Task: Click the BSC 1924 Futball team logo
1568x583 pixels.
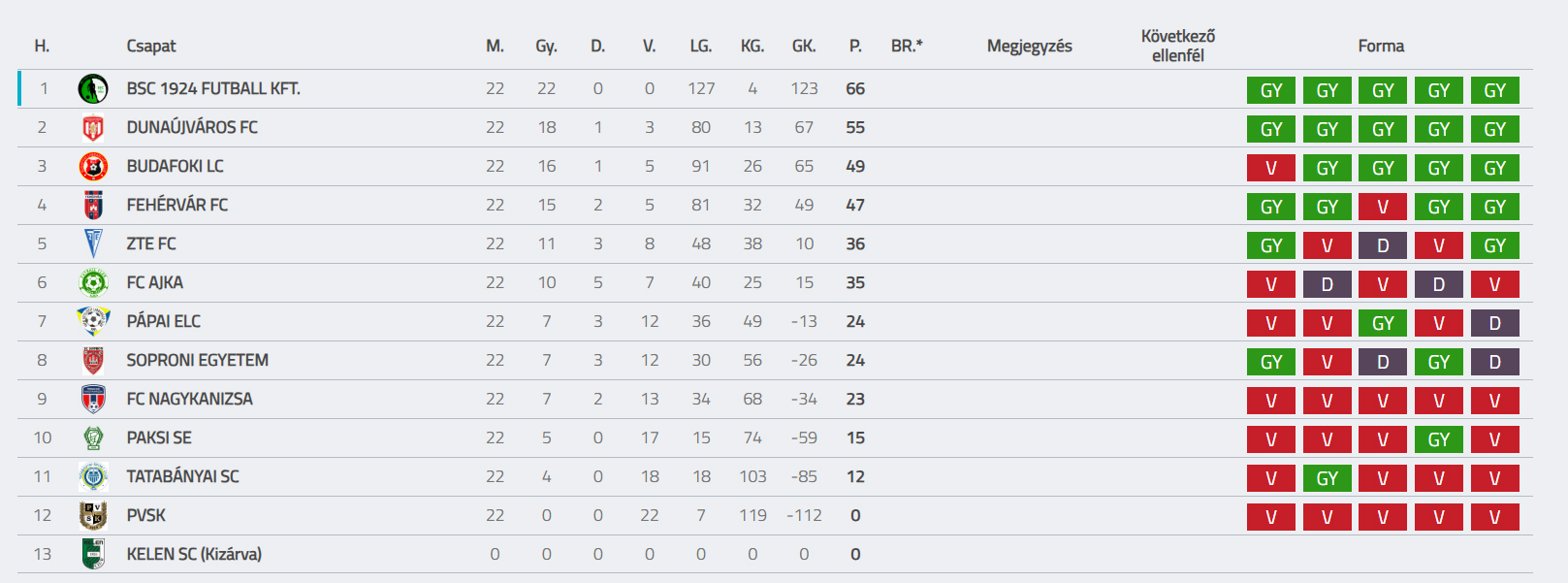Action: (x=93, y=89)
